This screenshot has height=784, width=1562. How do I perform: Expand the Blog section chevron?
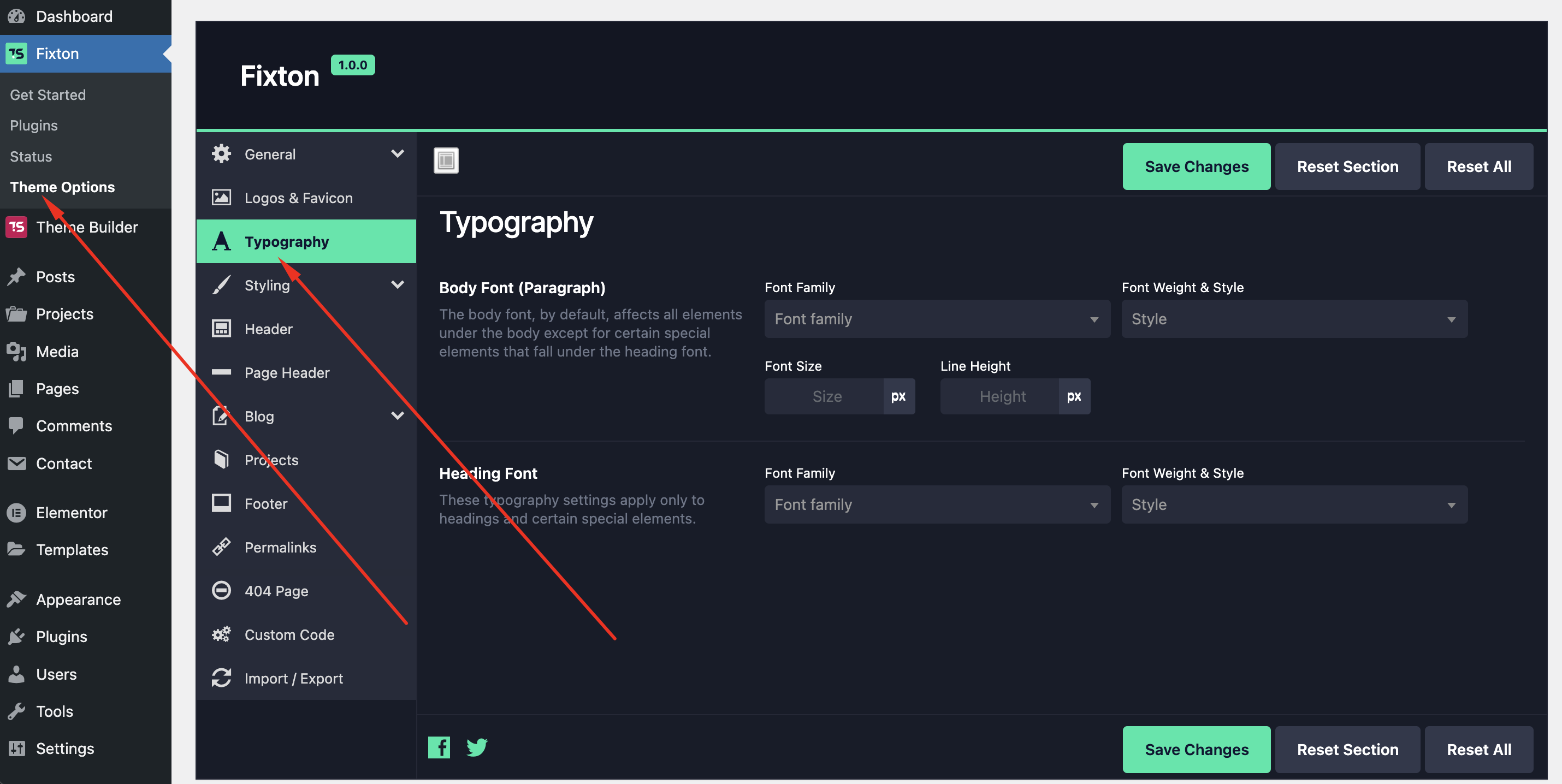tap(397, 416)
